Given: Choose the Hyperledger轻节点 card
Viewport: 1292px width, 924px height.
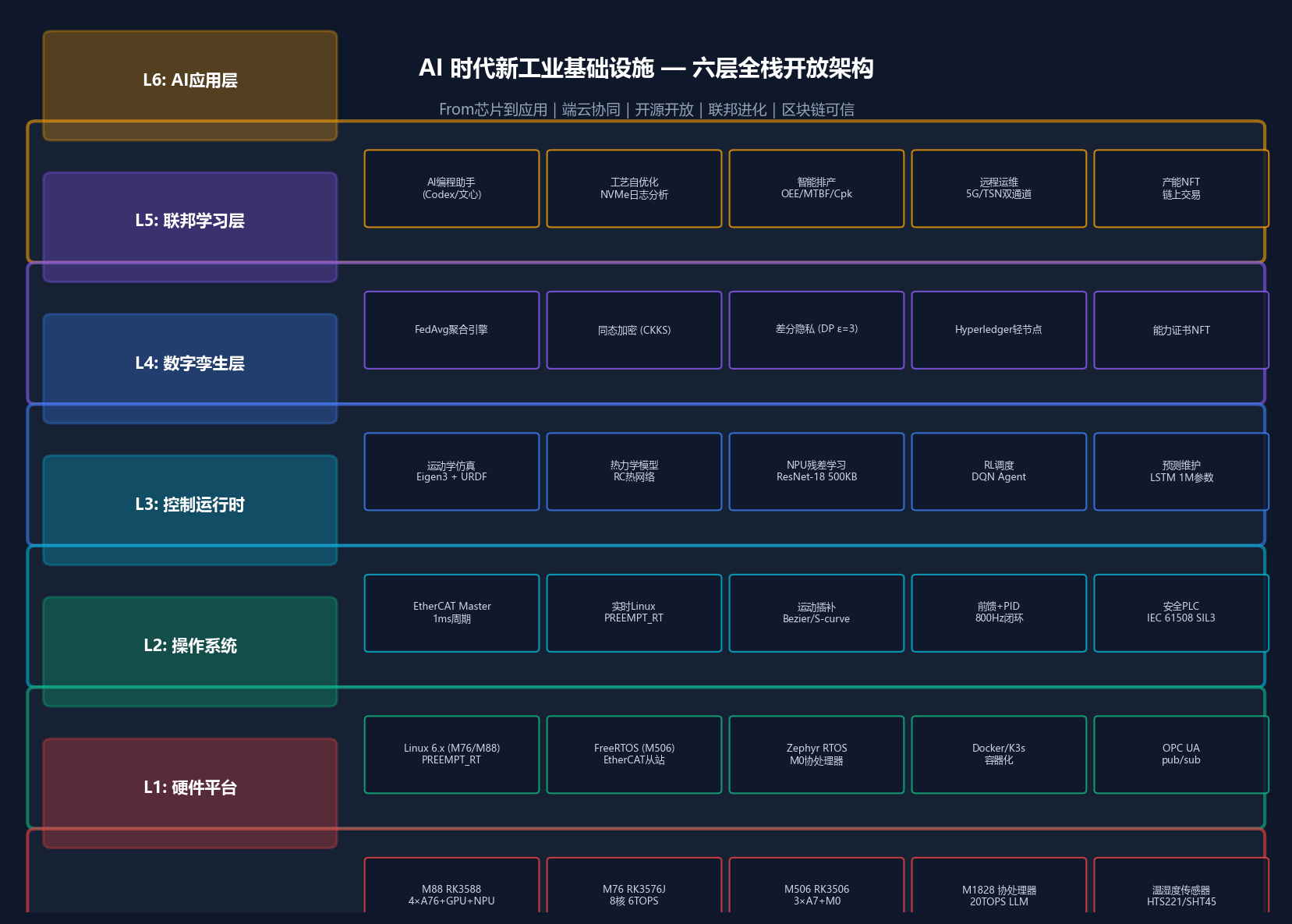Looking at the screenshot, I should pyautogui.click(x=999, y=330).
